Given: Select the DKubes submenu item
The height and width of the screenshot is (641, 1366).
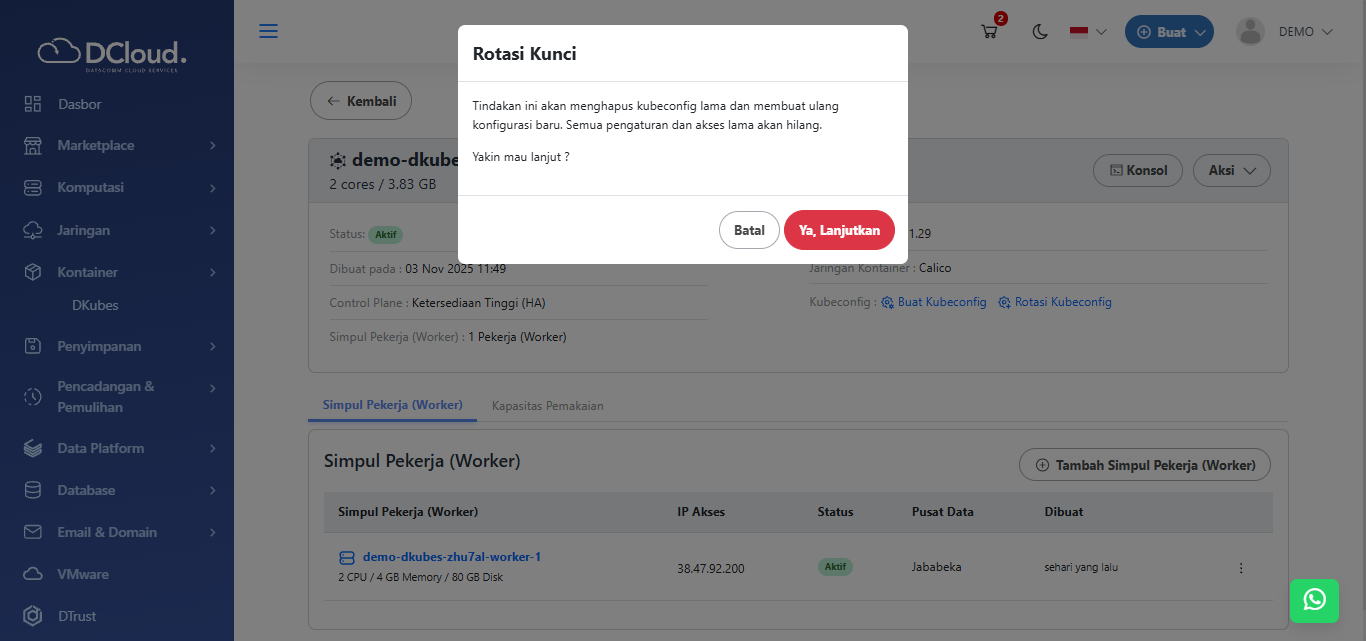Looking at the screenshot, I should (95, 305).
